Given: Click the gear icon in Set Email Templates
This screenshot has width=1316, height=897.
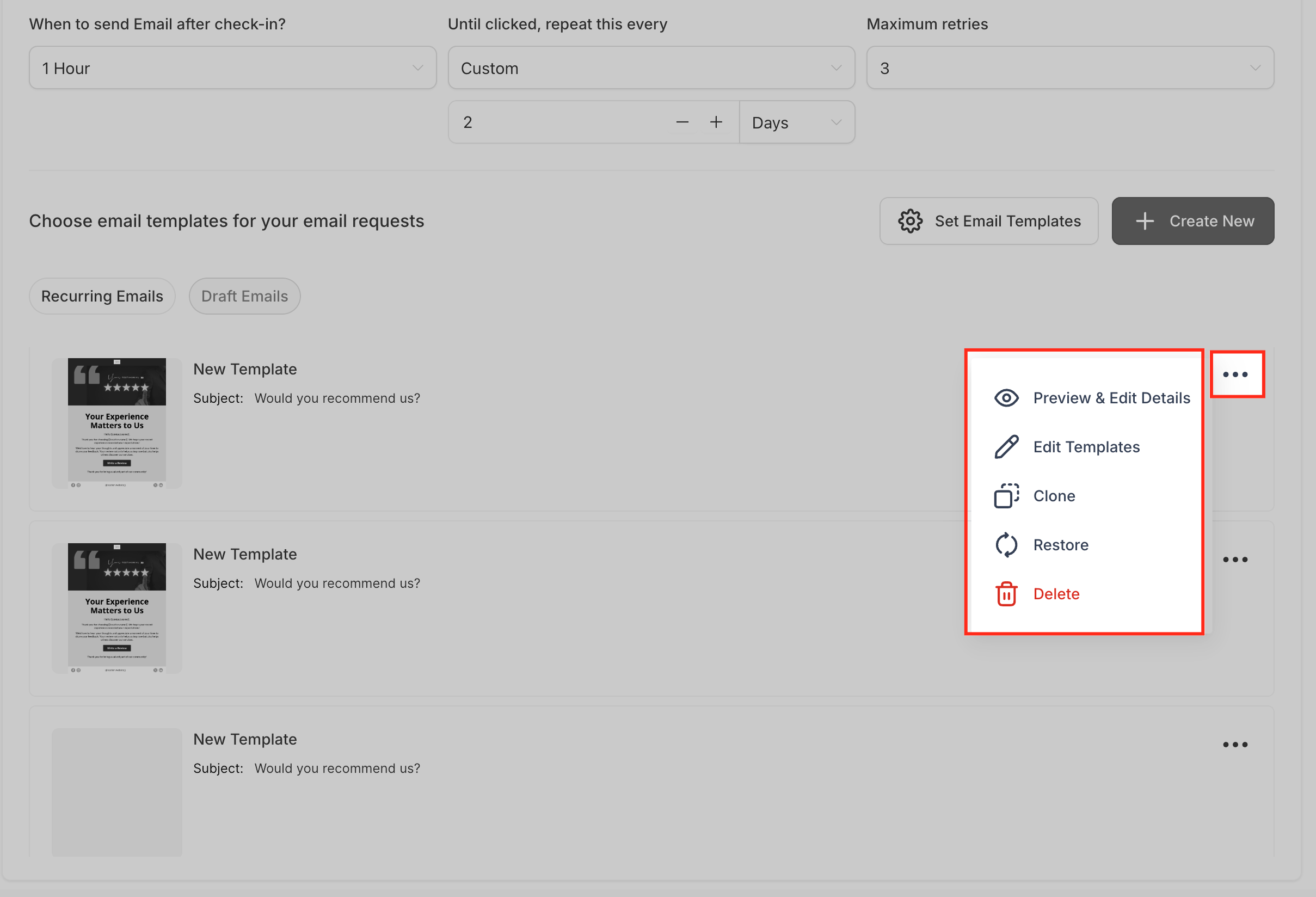Looking at the screenshot, I should [910, 221].
